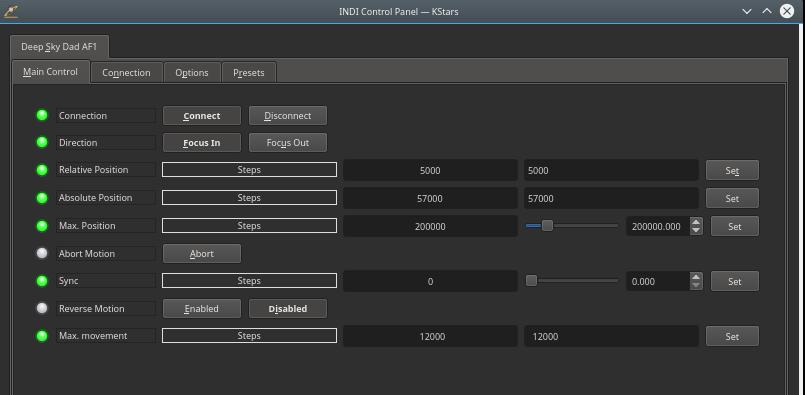The height and width of the screenshot is (395, 805).
Task: Click the Connect button
Action: (202, 116)
